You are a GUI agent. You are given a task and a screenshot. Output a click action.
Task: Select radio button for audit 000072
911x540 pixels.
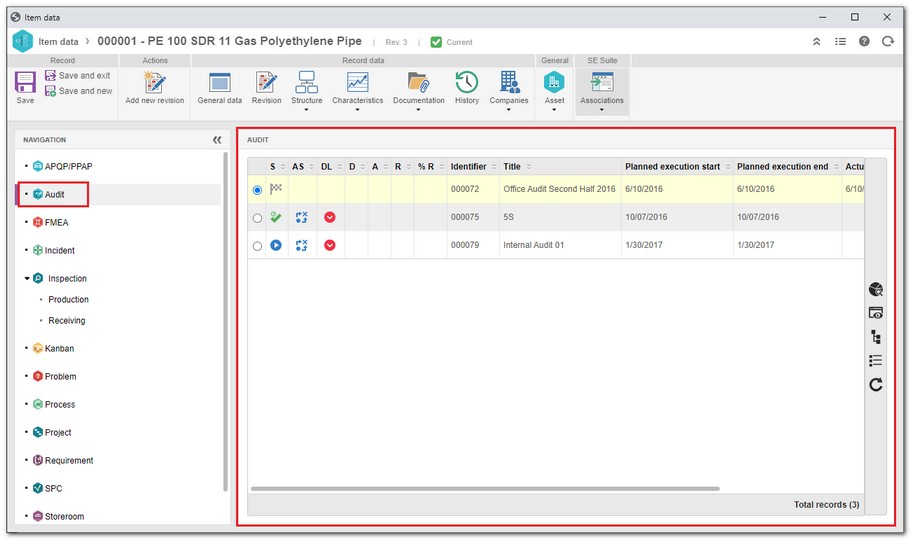tap(257, 190)
